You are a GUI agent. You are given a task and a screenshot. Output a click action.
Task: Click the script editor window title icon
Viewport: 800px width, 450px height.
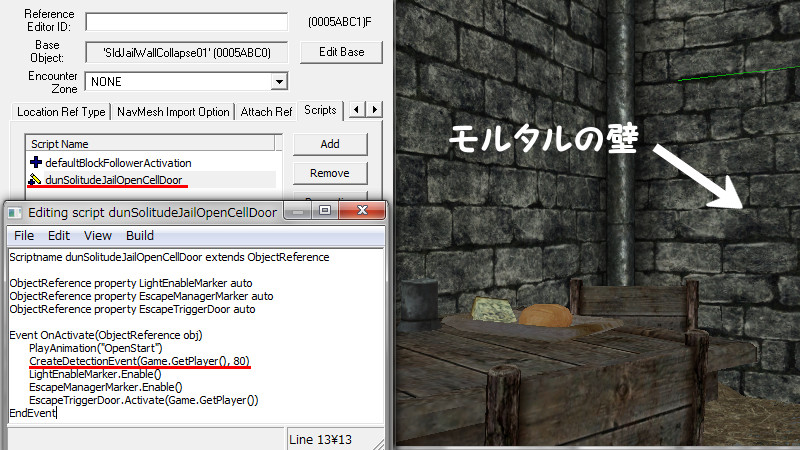coord(15,213)
